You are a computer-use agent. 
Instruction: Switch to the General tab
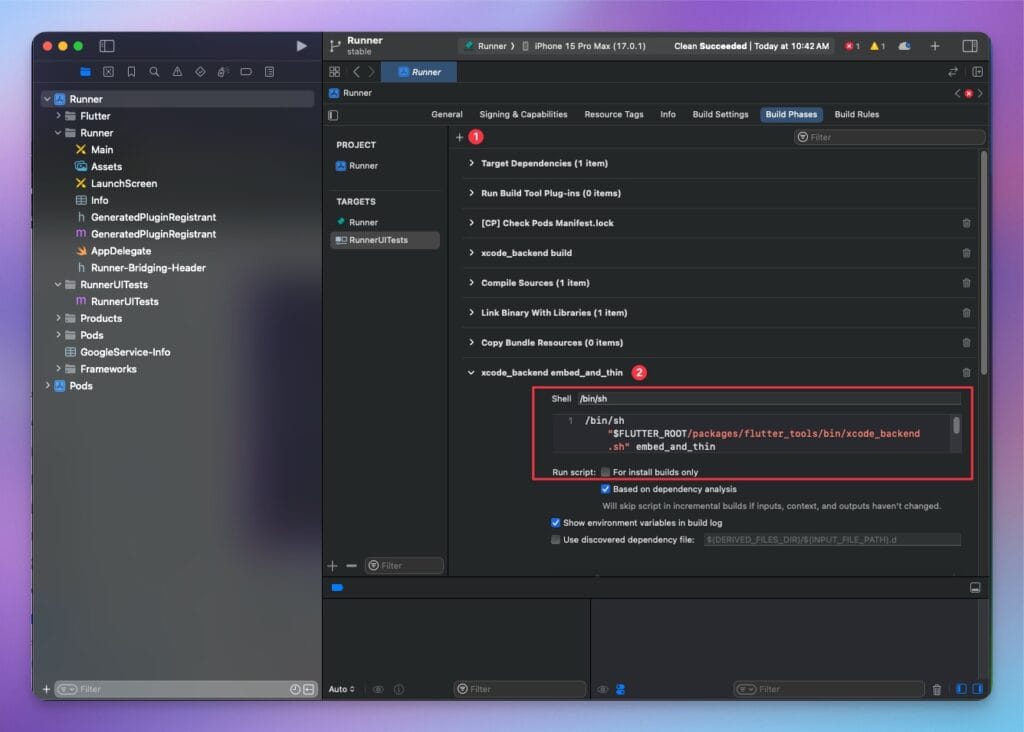click(x=447, y=114)
